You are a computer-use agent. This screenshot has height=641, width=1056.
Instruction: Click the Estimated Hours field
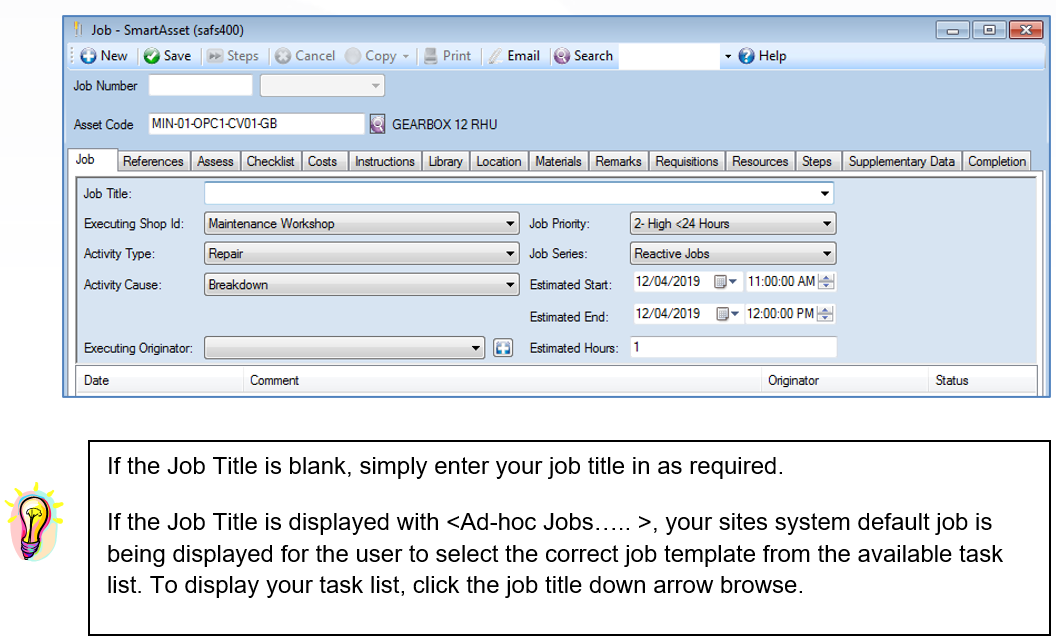point(733,348)
